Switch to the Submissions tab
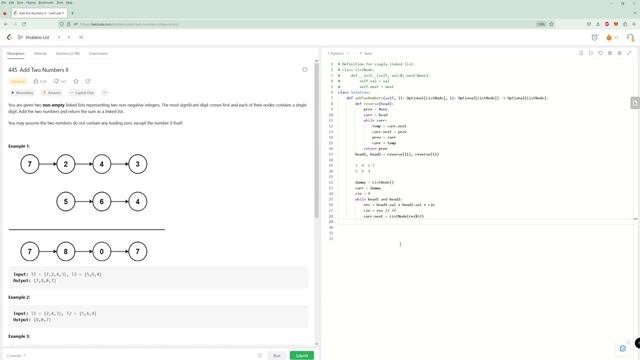Image resolution: width=640 pixels, height=360 pixels. [x=98, y=53]
